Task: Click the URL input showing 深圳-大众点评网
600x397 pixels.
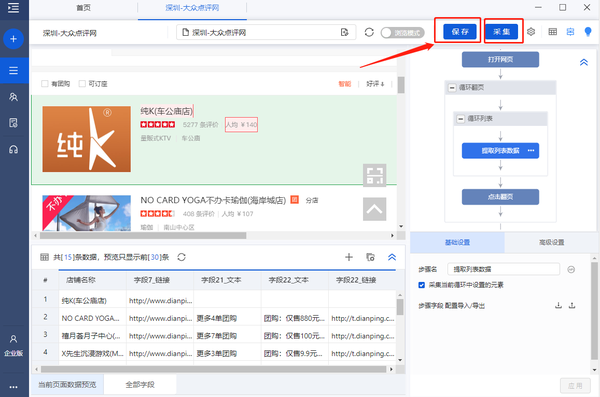Action: (x=266, y=33)
